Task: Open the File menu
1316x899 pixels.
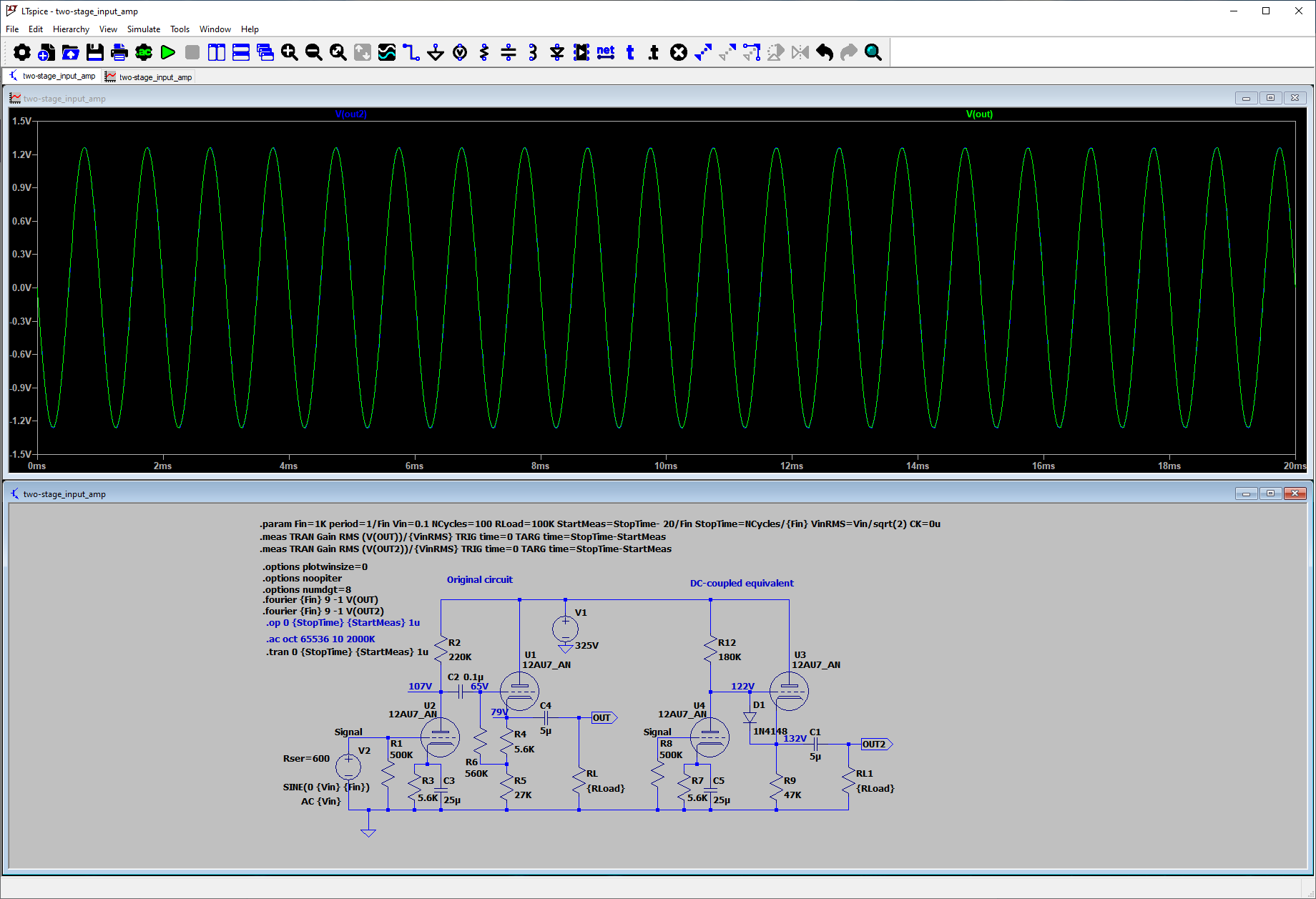Action: [x=12, y=29]
